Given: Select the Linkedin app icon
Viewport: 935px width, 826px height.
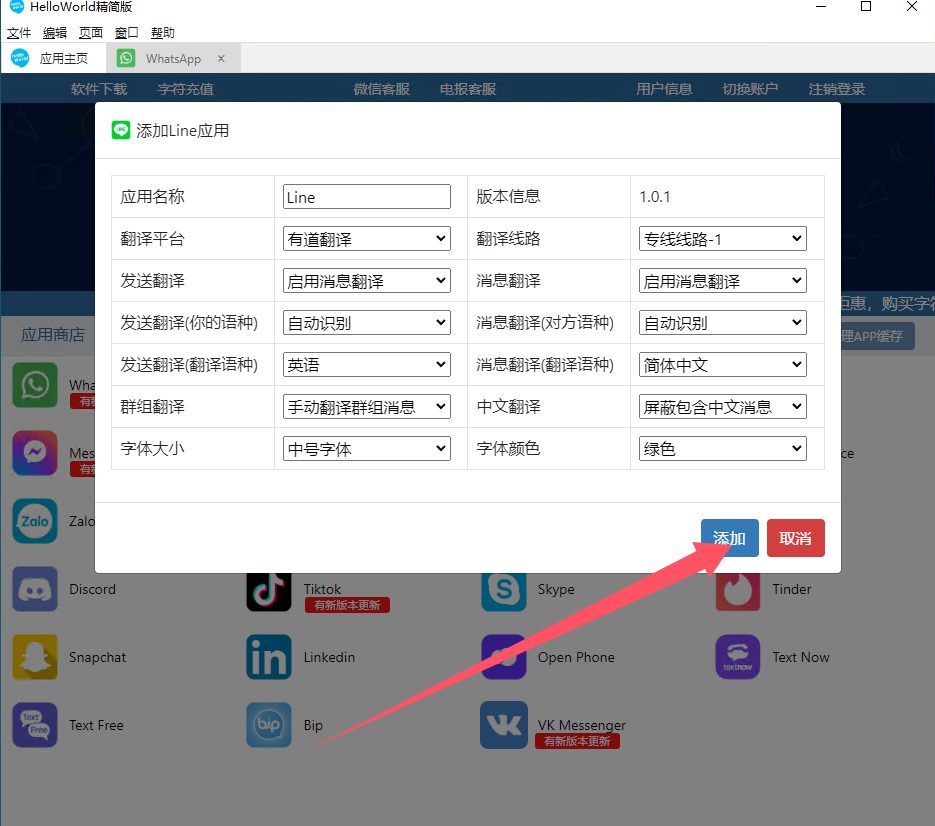Looking at the screenshot, I should (269, 657).
